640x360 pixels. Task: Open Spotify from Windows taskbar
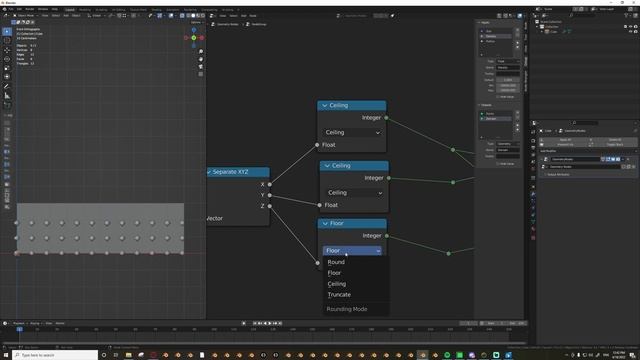pos(447,355)
